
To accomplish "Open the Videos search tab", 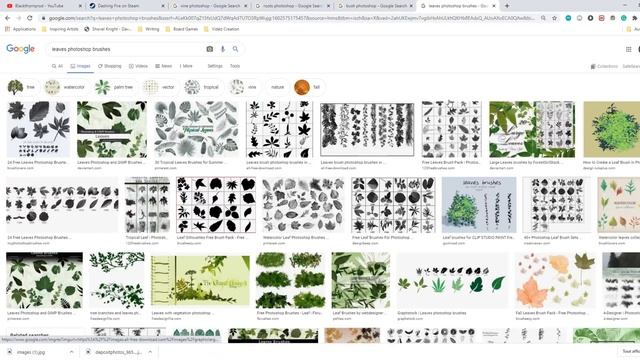I will (x=138, y=66).
